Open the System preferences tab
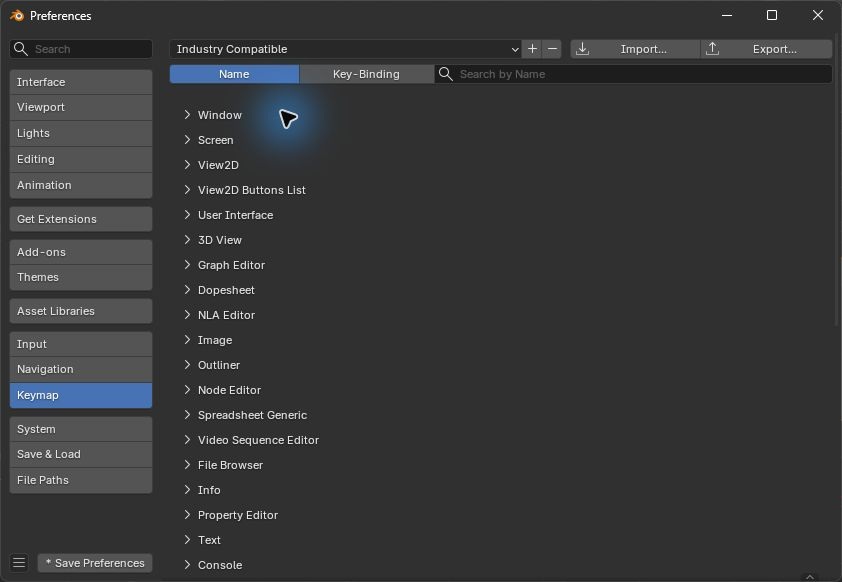This screenshot has height=582, width=842. 81,429
